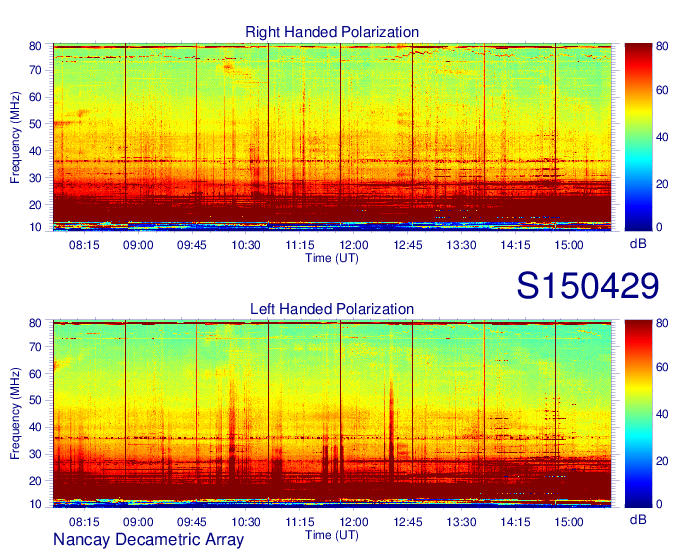This screenshot has width=680, height=552.
Task: Click '13:30' time tick on Left Handed plot
Action: [x=461, y=522]
